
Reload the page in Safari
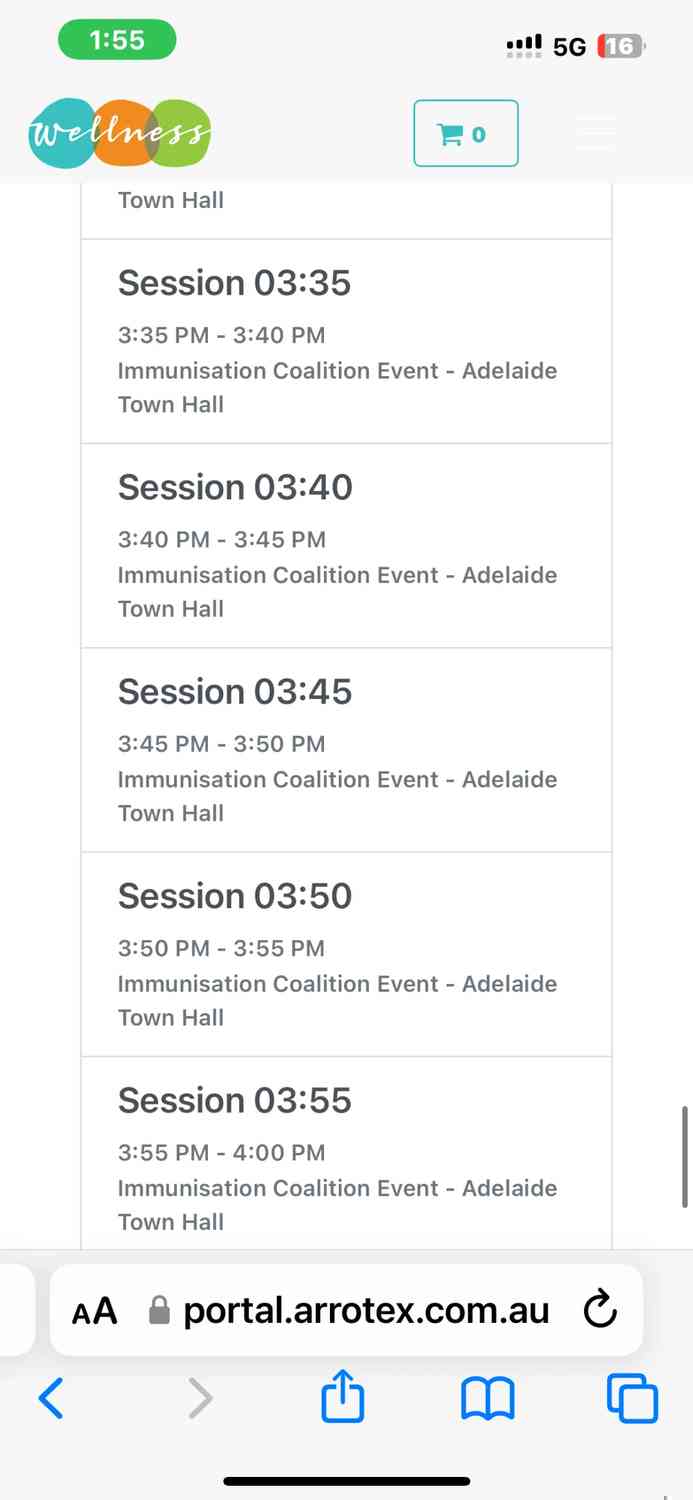pos(599,1309)
